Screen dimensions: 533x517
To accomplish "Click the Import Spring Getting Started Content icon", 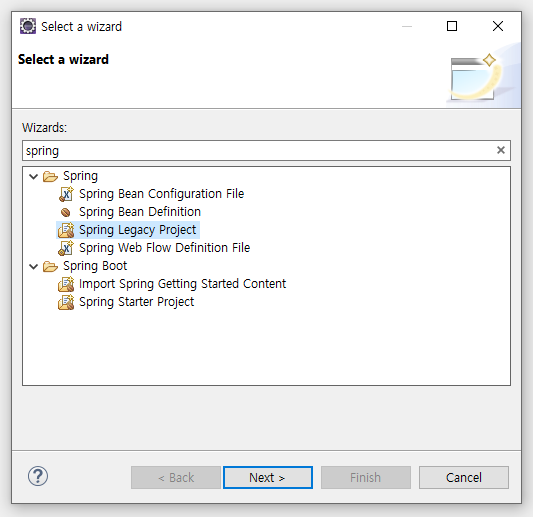I will (66, 284).
